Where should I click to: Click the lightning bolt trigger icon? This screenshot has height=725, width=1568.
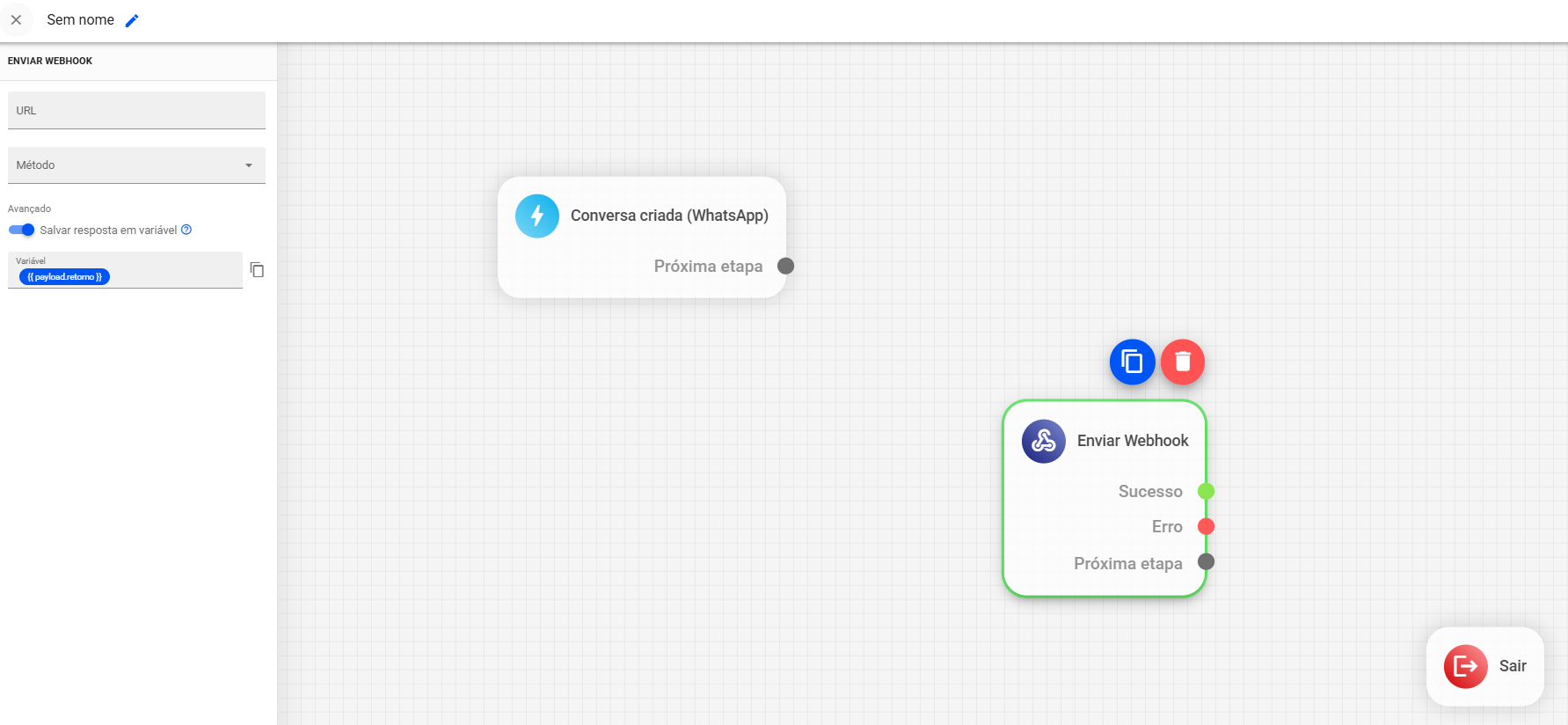[x=537, y=216]
